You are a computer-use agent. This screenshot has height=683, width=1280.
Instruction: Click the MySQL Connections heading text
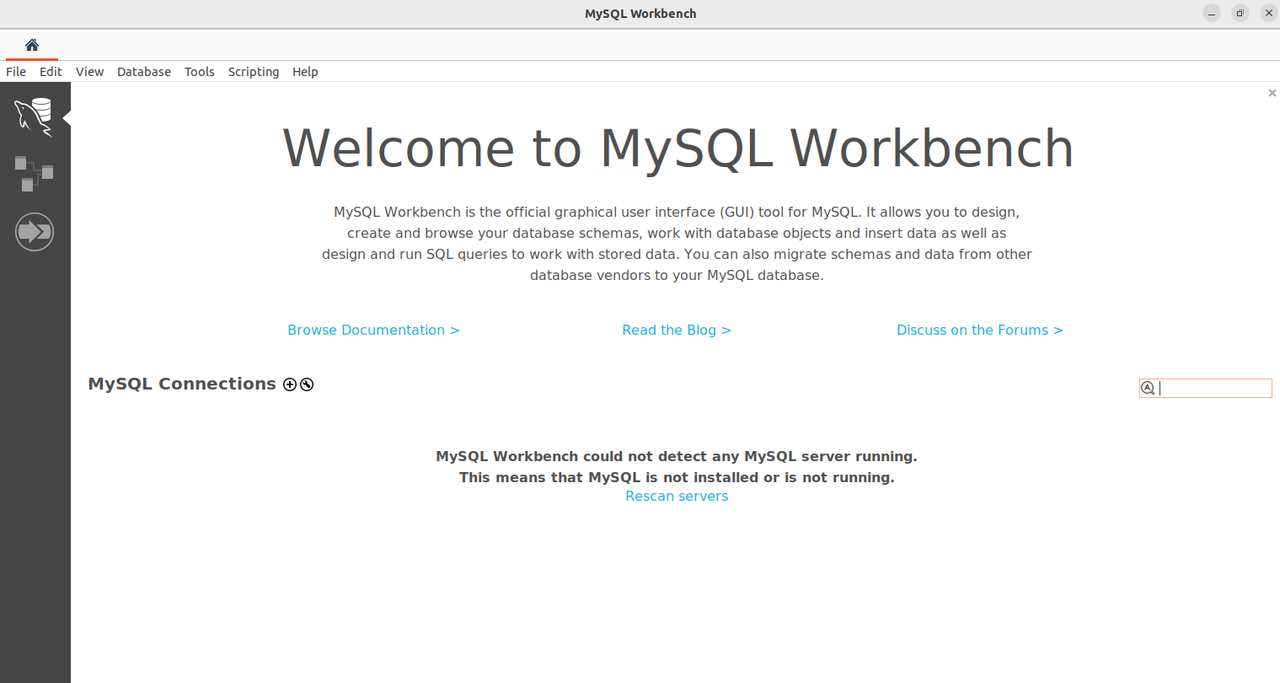[x=182, y=384]
